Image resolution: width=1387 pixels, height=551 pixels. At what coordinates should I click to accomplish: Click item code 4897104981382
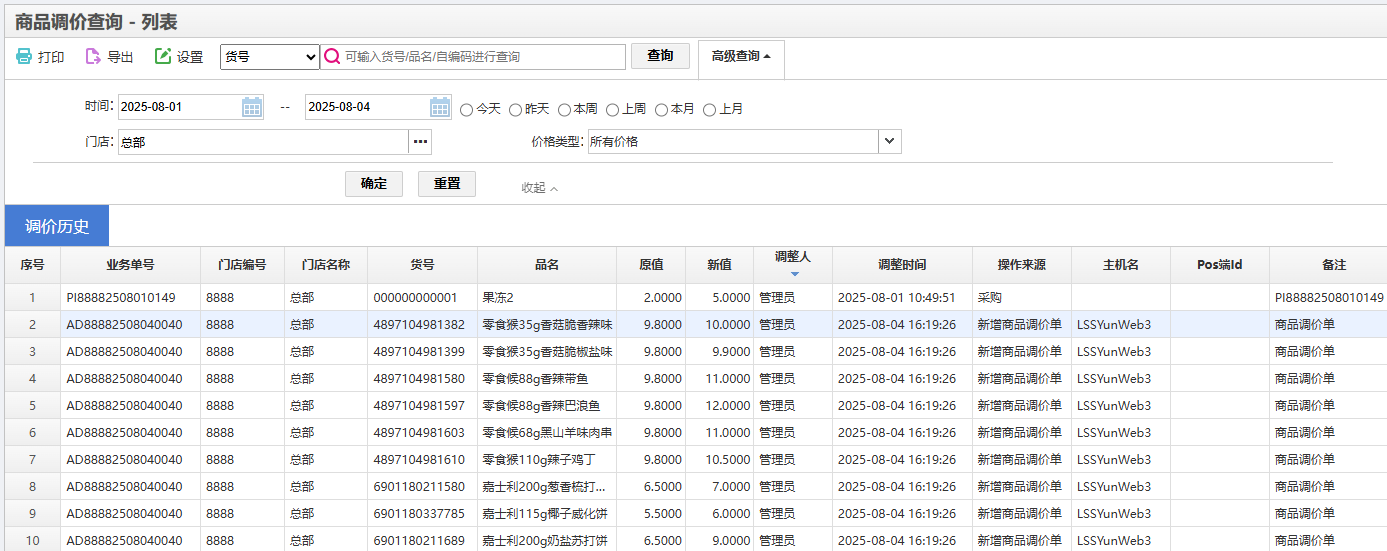(x=419, y=325)
